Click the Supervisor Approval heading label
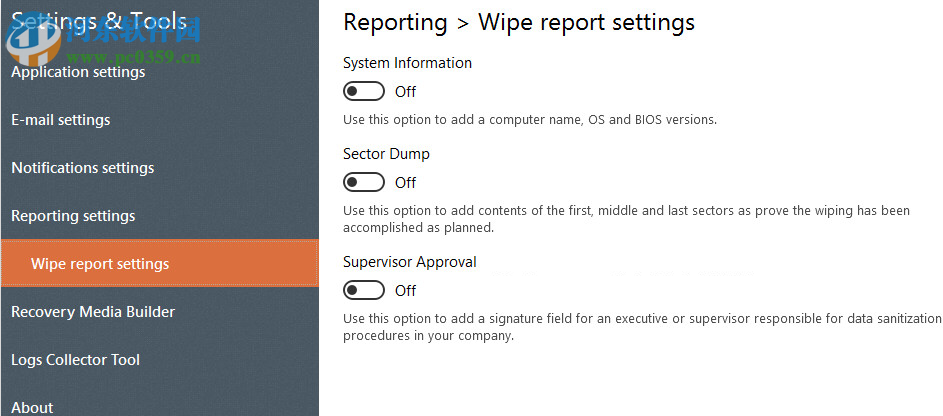Image resolution: width=943 pixels, height=416 pixels. (410, 262)
